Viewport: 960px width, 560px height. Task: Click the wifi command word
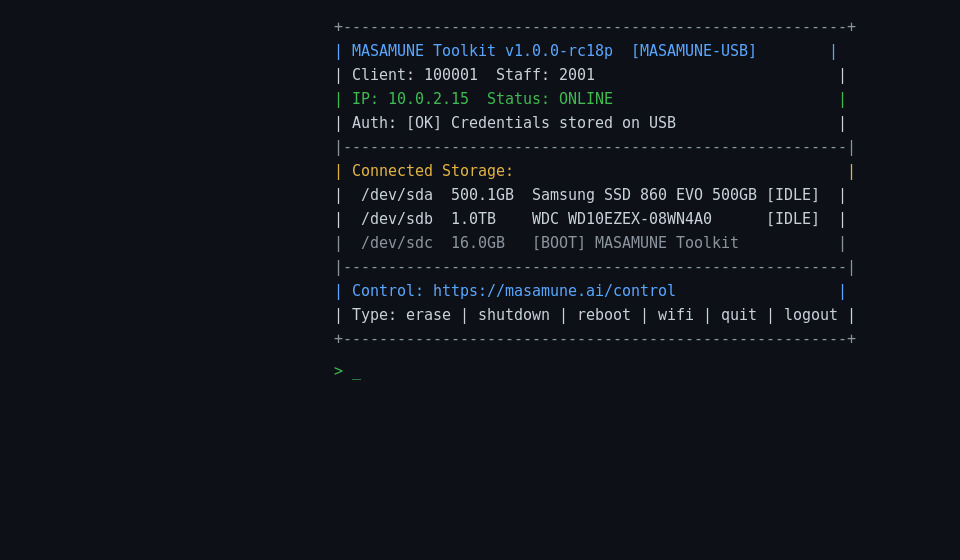click(675, 315)
